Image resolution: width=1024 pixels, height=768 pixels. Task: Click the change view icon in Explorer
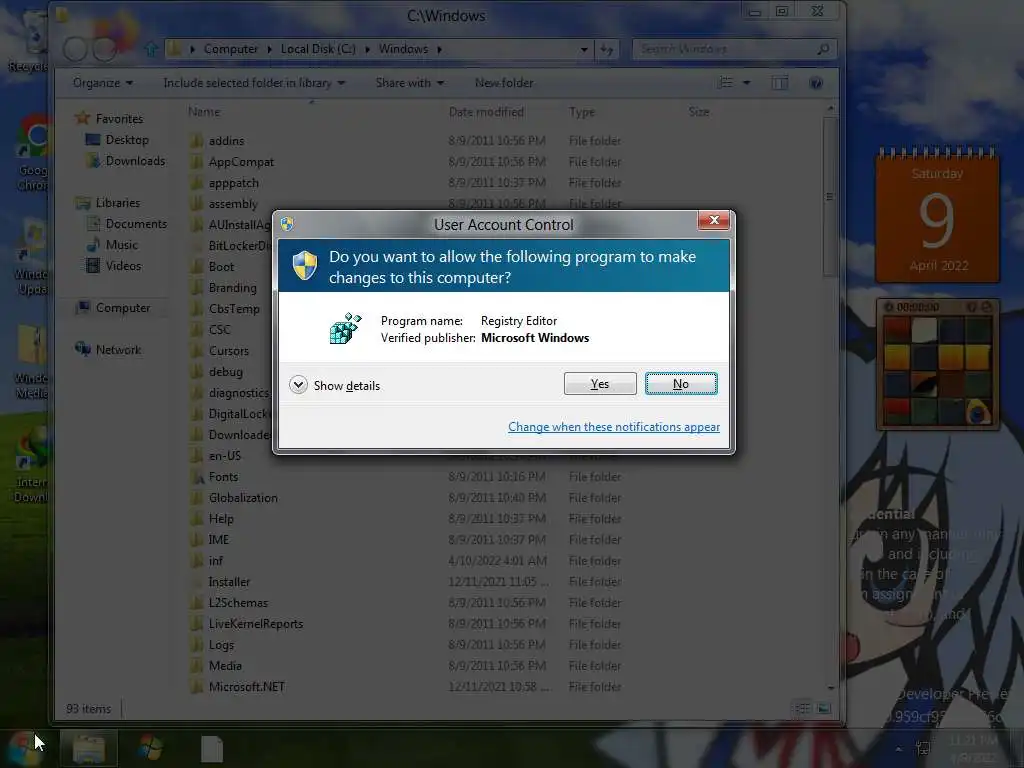(x=725, y=82)
